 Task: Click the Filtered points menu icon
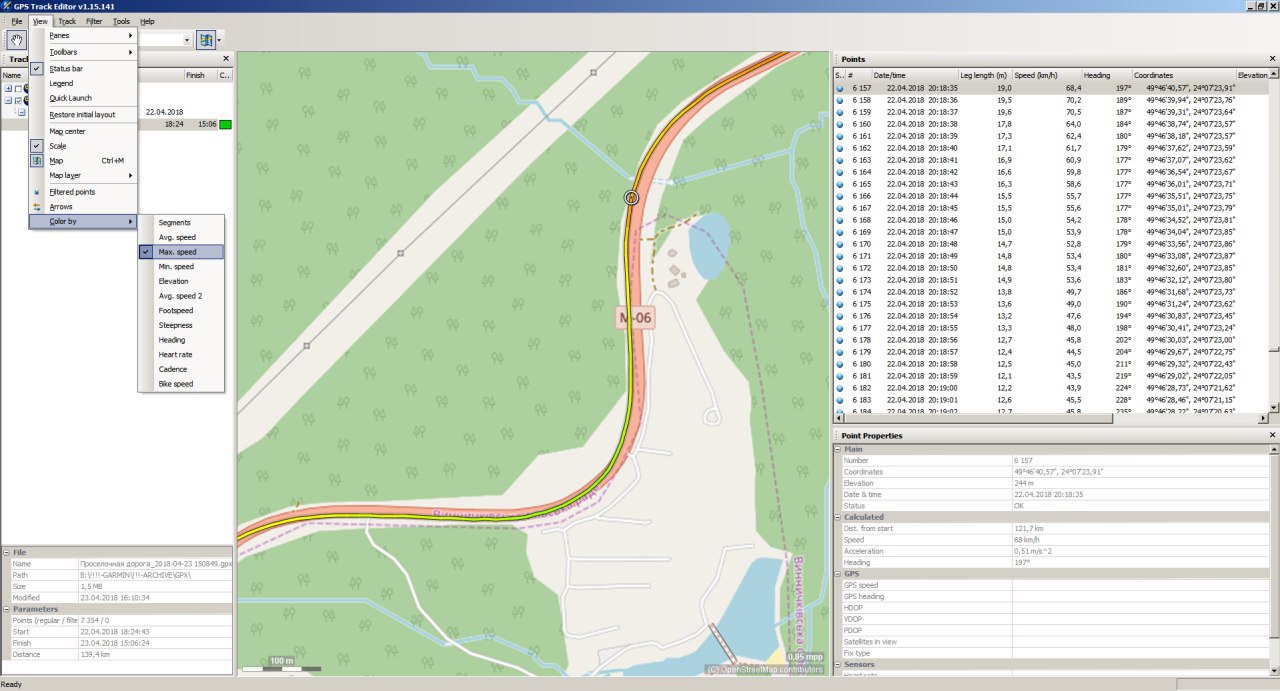click(37, 192)
